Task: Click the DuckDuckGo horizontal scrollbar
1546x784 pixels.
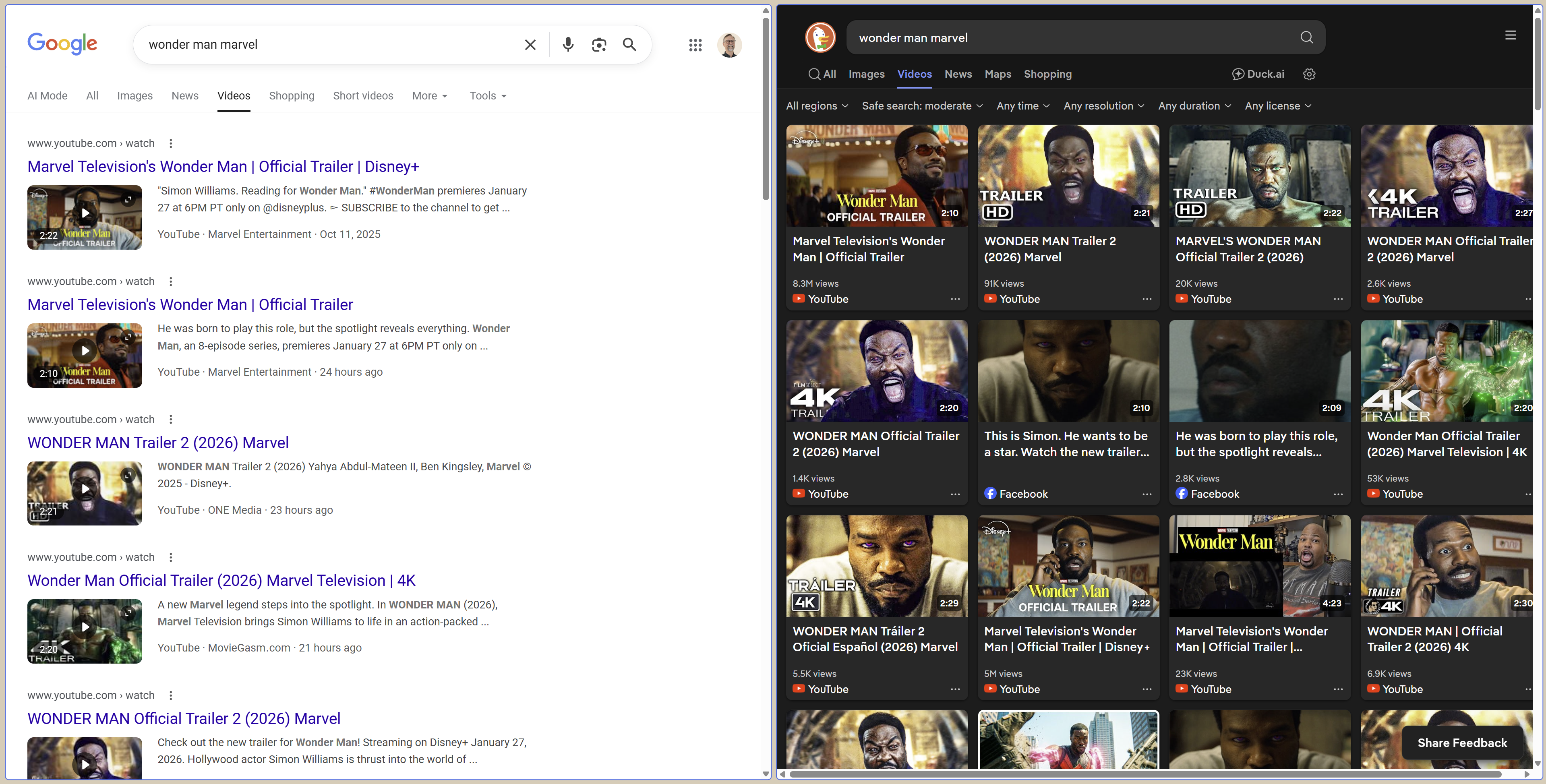Action: (1145, 774)
